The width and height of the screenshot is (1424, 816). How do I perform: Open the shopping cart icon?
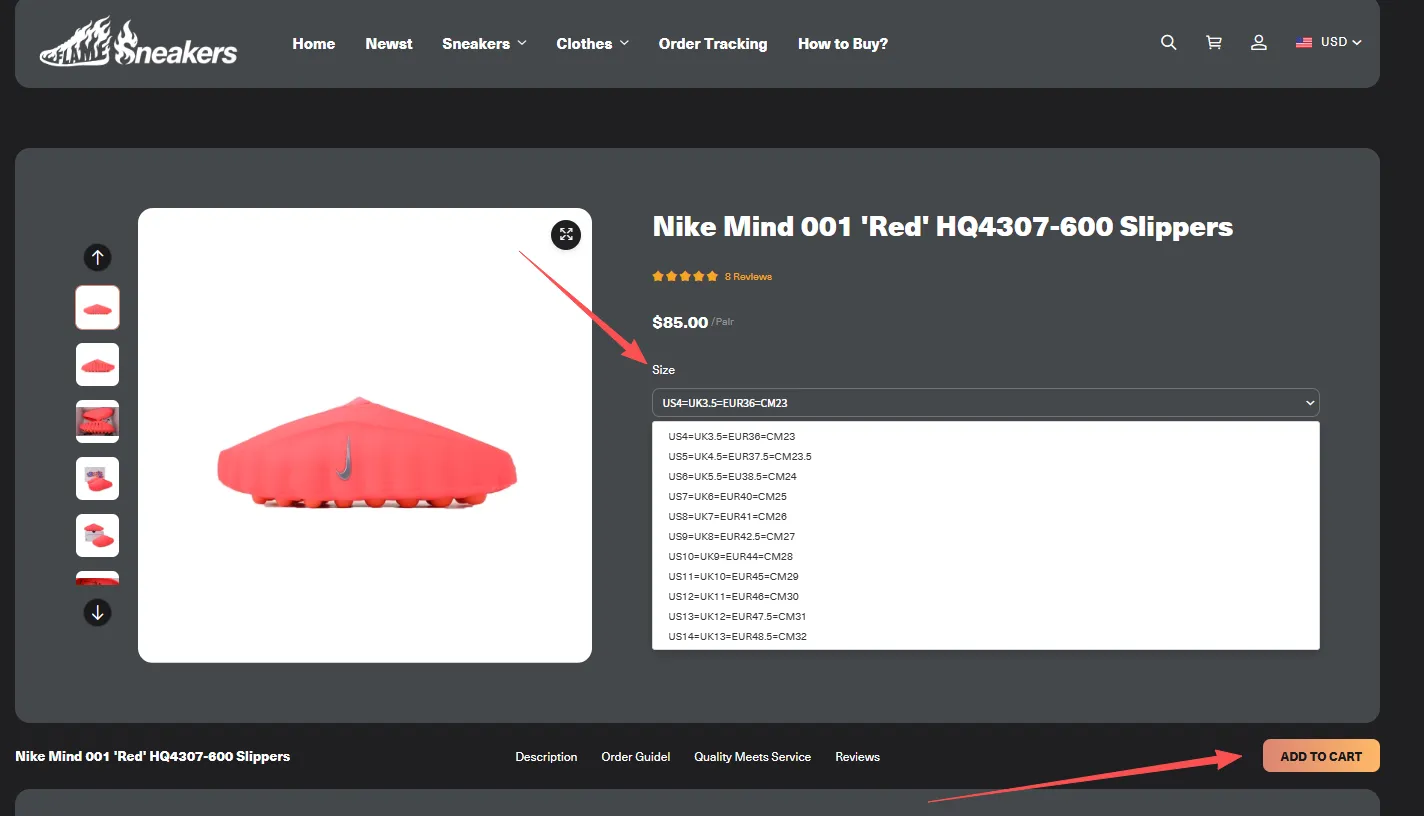tap(1214, 42)
